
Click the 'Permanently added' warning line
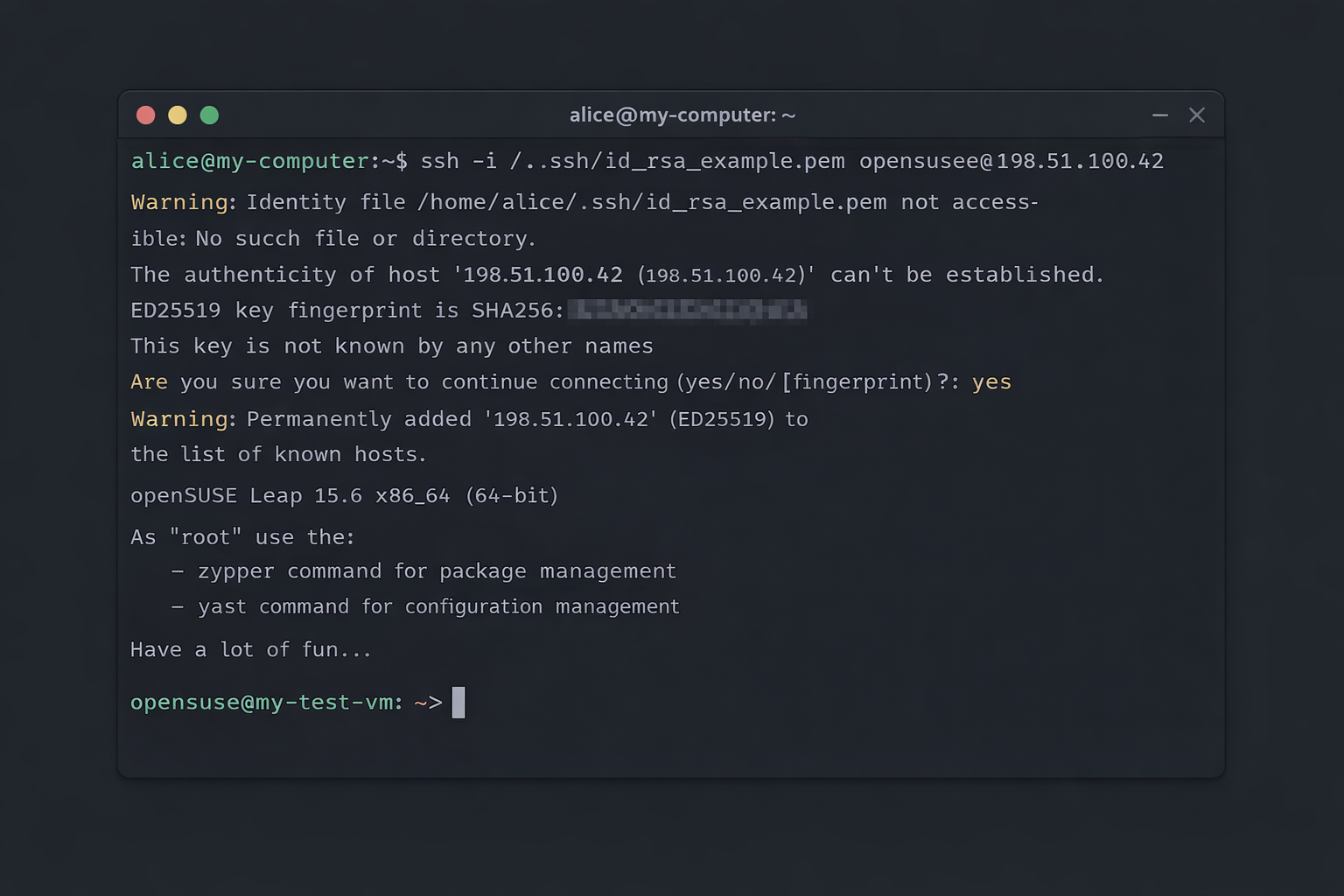(x=469, y=419)
